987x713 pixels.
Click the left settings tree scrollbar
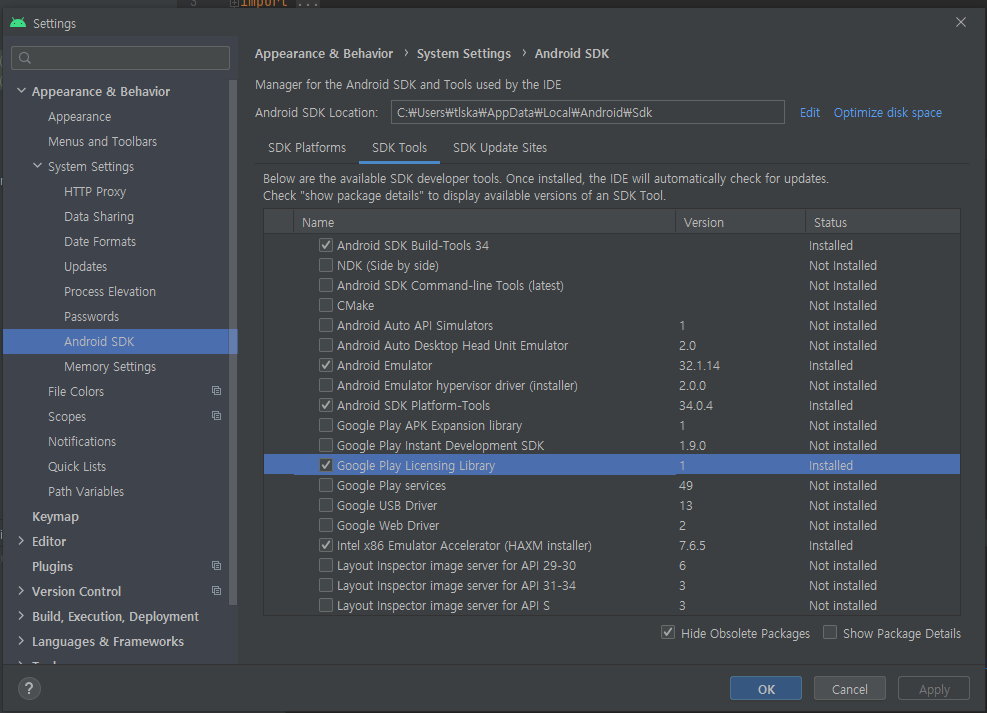pos(233,340)
